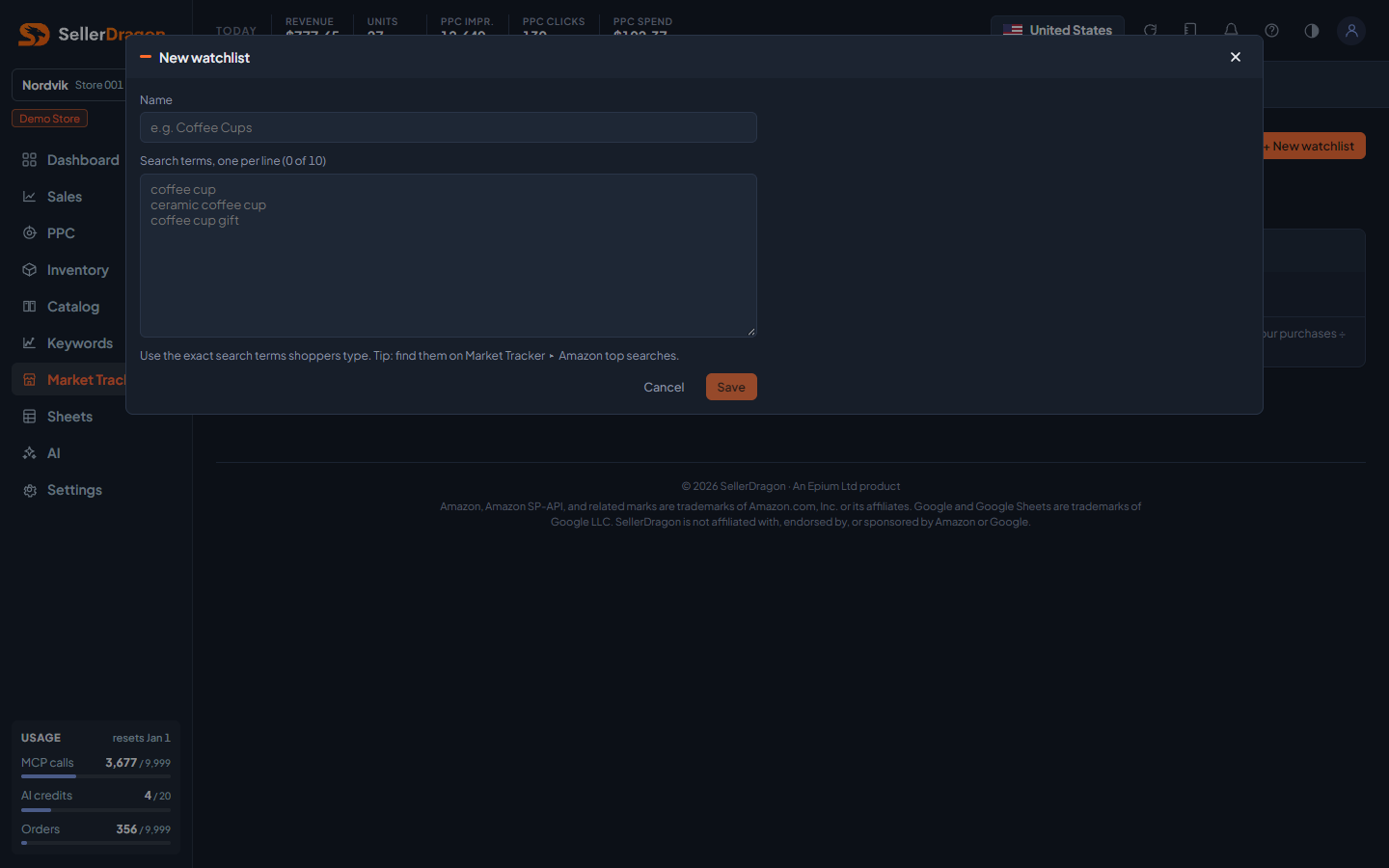Navigate to Keywords section

(80, 343)
